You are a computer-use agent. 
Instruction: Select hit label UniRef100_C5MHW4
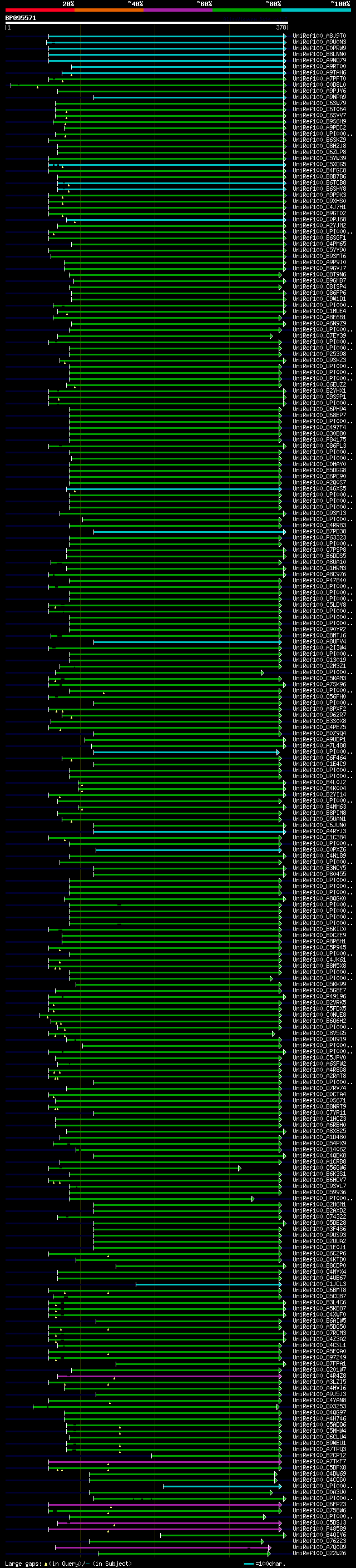pos(319,1431)
